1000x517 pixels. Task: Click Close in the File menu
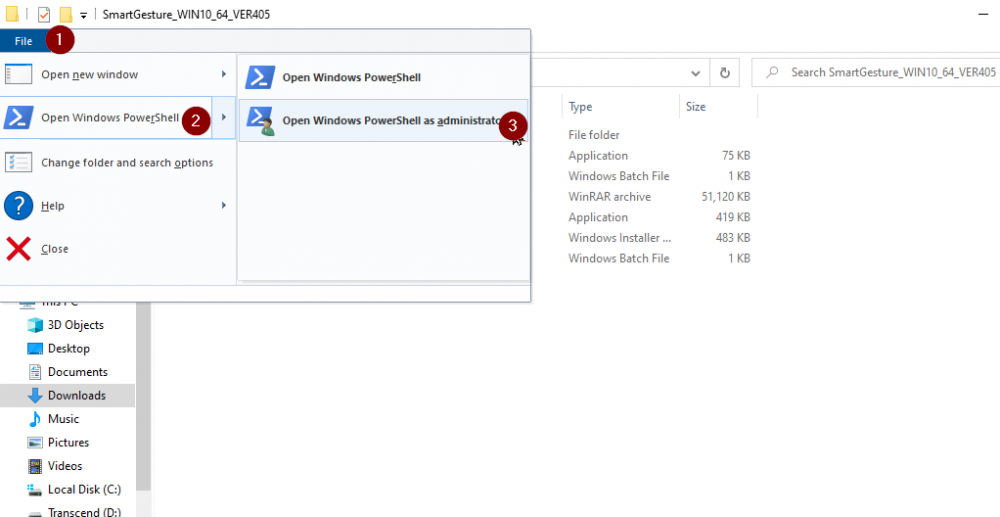[118, 249]
